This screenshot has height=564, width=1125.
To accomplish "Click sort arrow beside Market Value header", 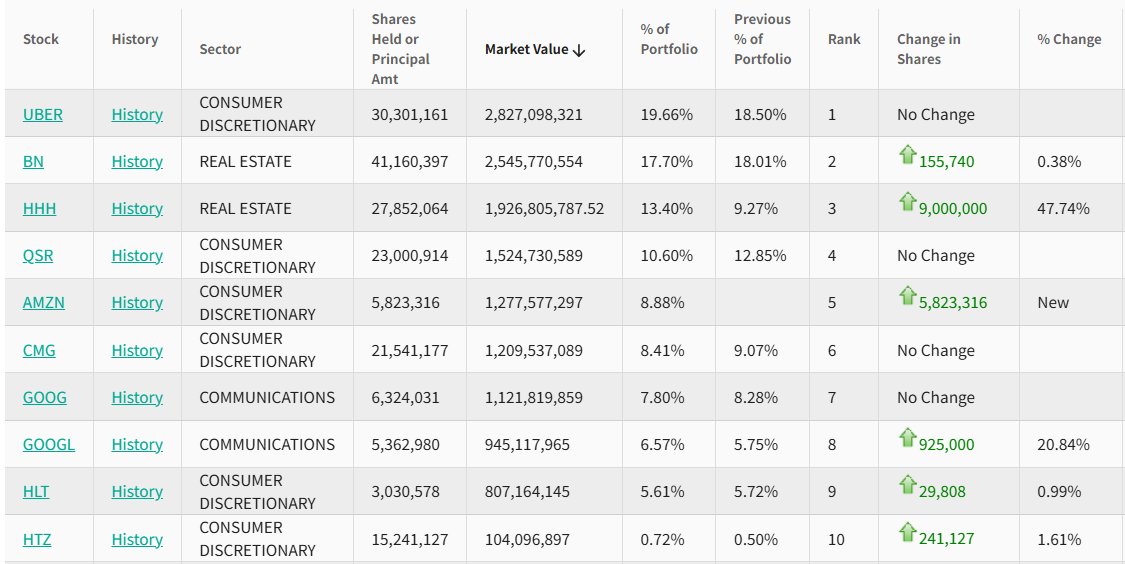I will tap(579, 50).
